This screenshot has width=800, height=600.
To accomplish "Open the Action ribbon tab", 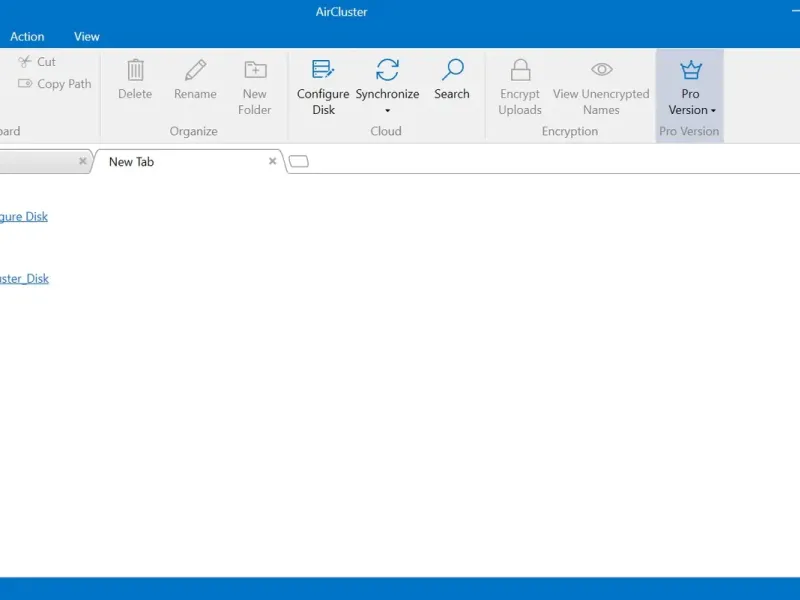I will pyautogui.click(x=27, y=37).
